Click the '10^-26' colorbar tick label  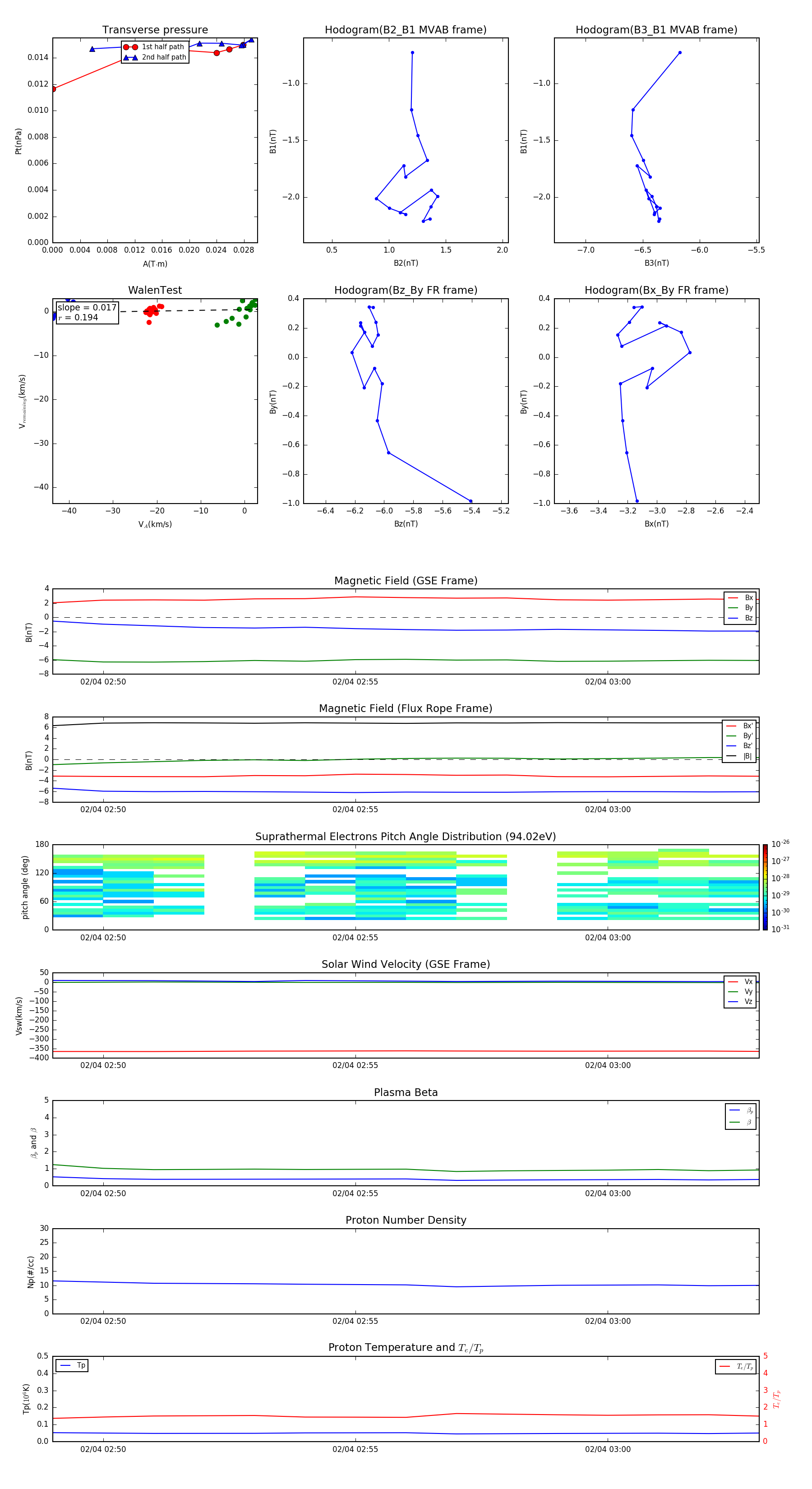coord(780,844)
